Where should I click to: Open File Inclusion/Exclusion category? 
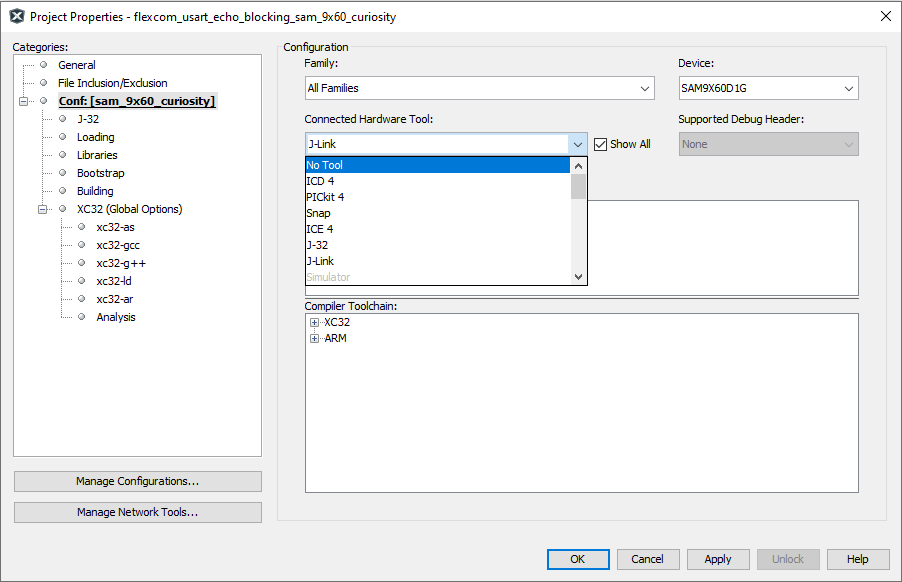112,83
